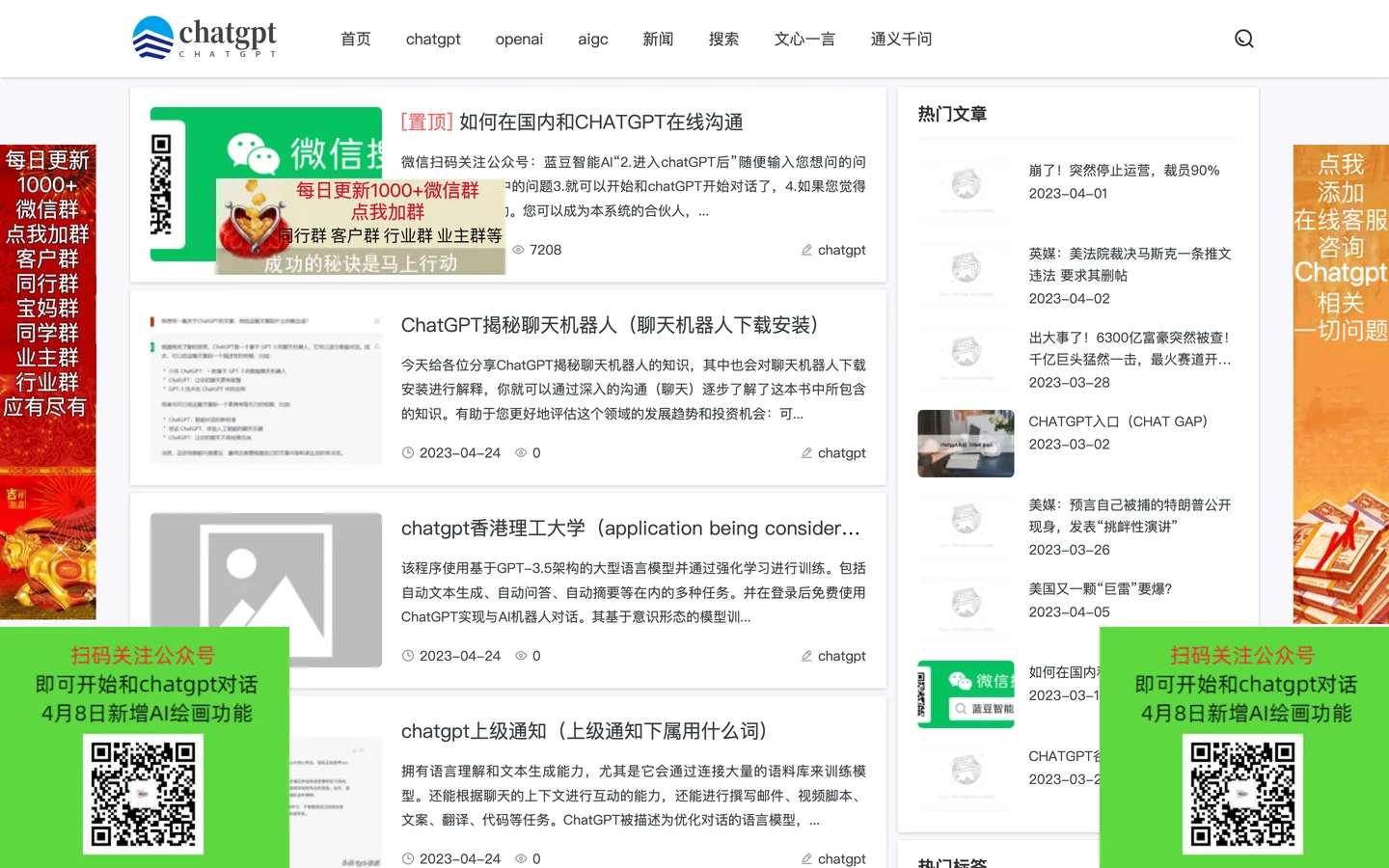Click left green QR code popup

click(145, 747)
